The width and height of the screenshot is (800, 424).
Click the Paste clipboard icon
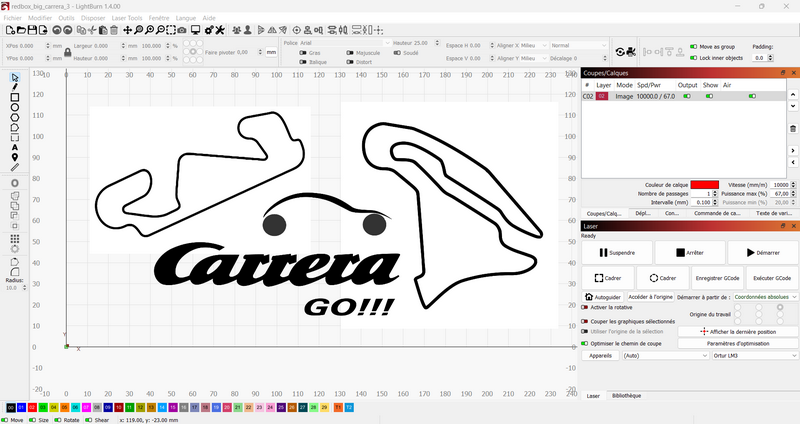click(x=103, y=31)
